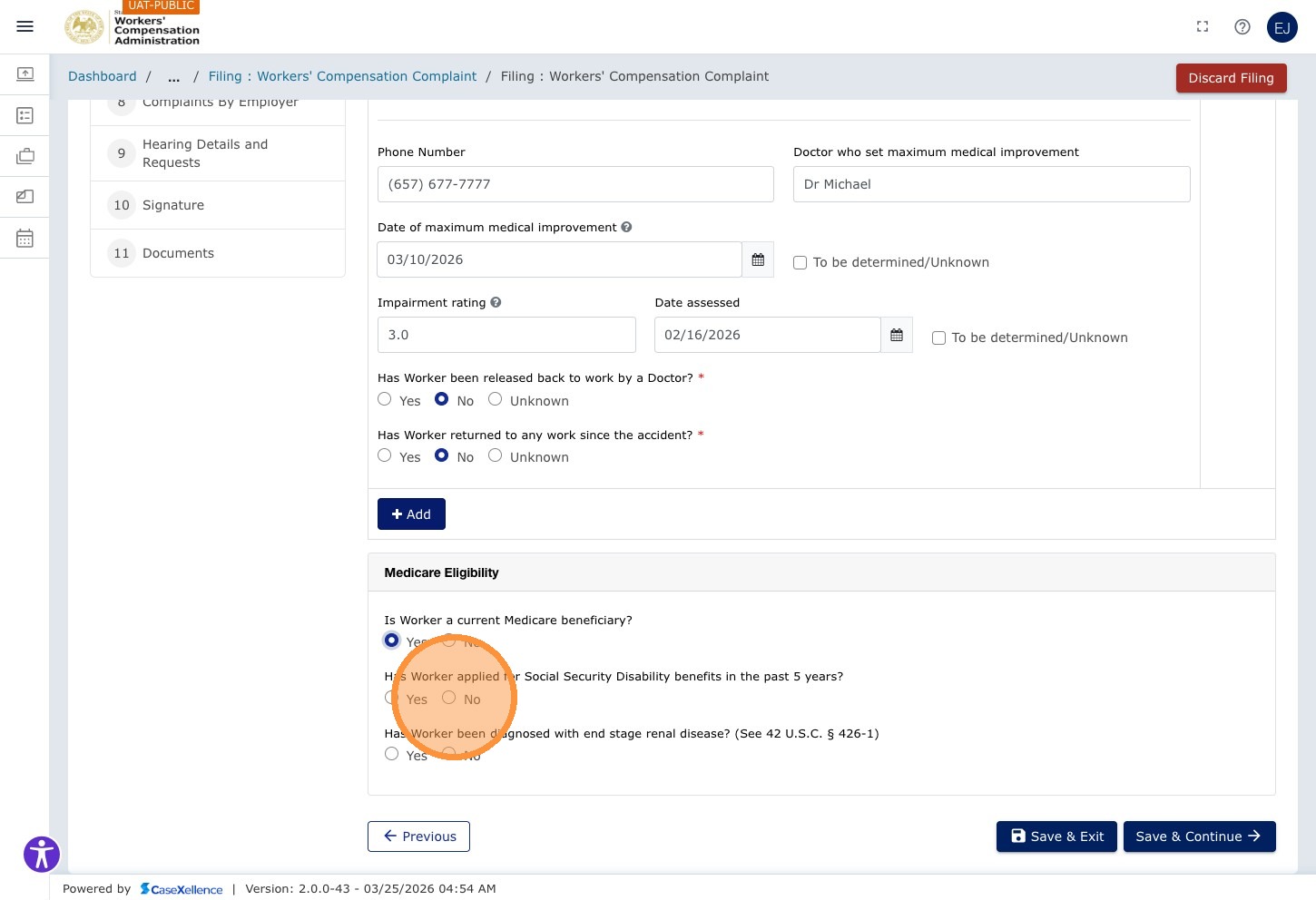Focus the Impairment rating input field
This screenshot has height=900, width=1316.
[x=506, y=335]
